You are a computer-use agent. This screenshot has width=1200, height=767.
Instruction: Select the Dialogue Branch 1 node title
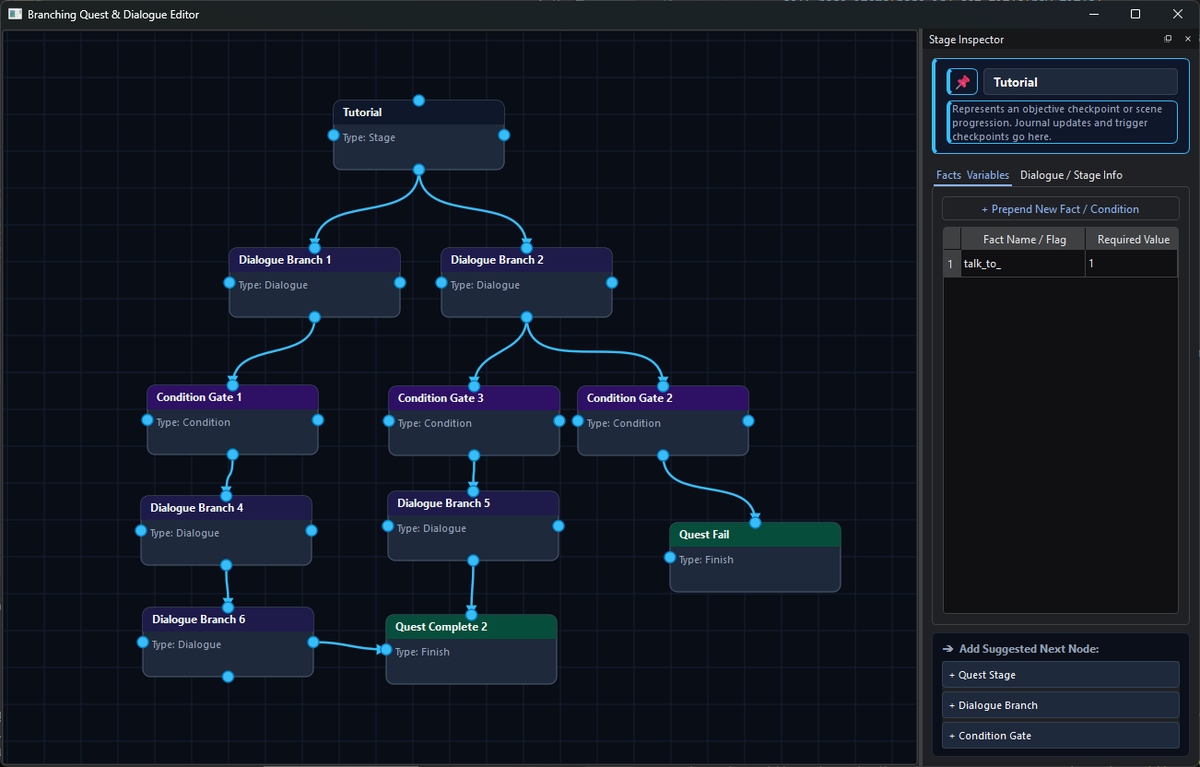tap(285, 260)
